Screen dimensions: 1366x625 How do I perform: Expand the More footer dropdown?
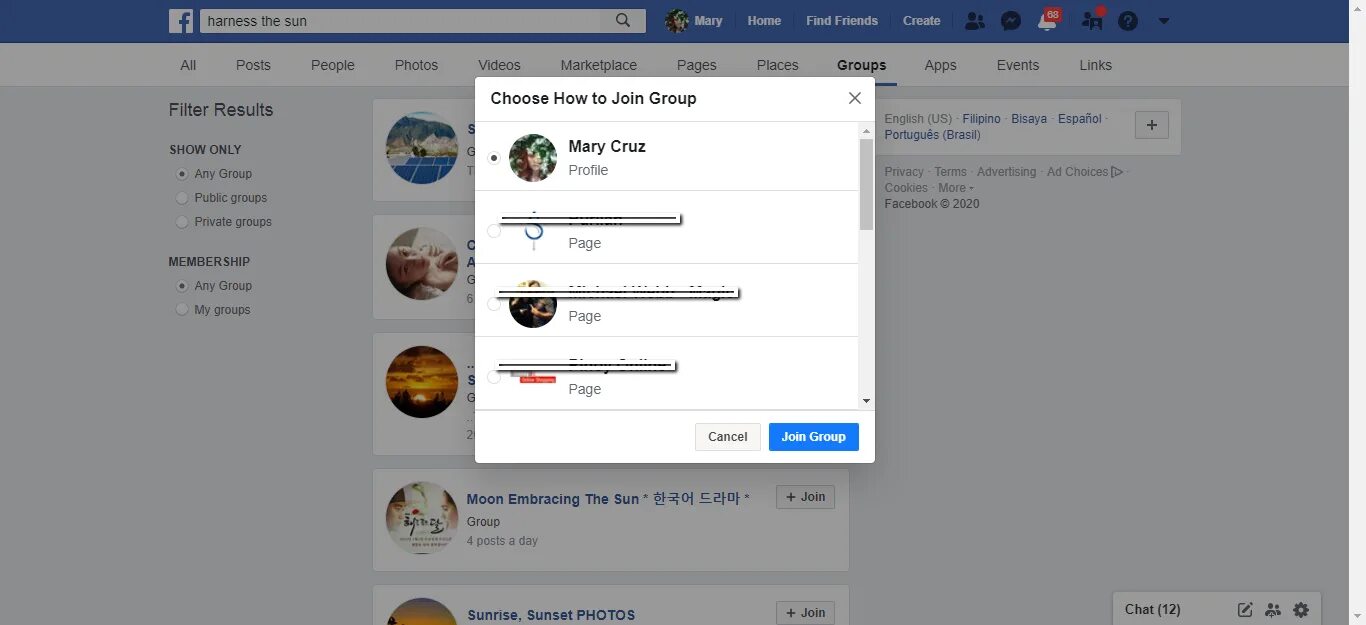(955, 188)
